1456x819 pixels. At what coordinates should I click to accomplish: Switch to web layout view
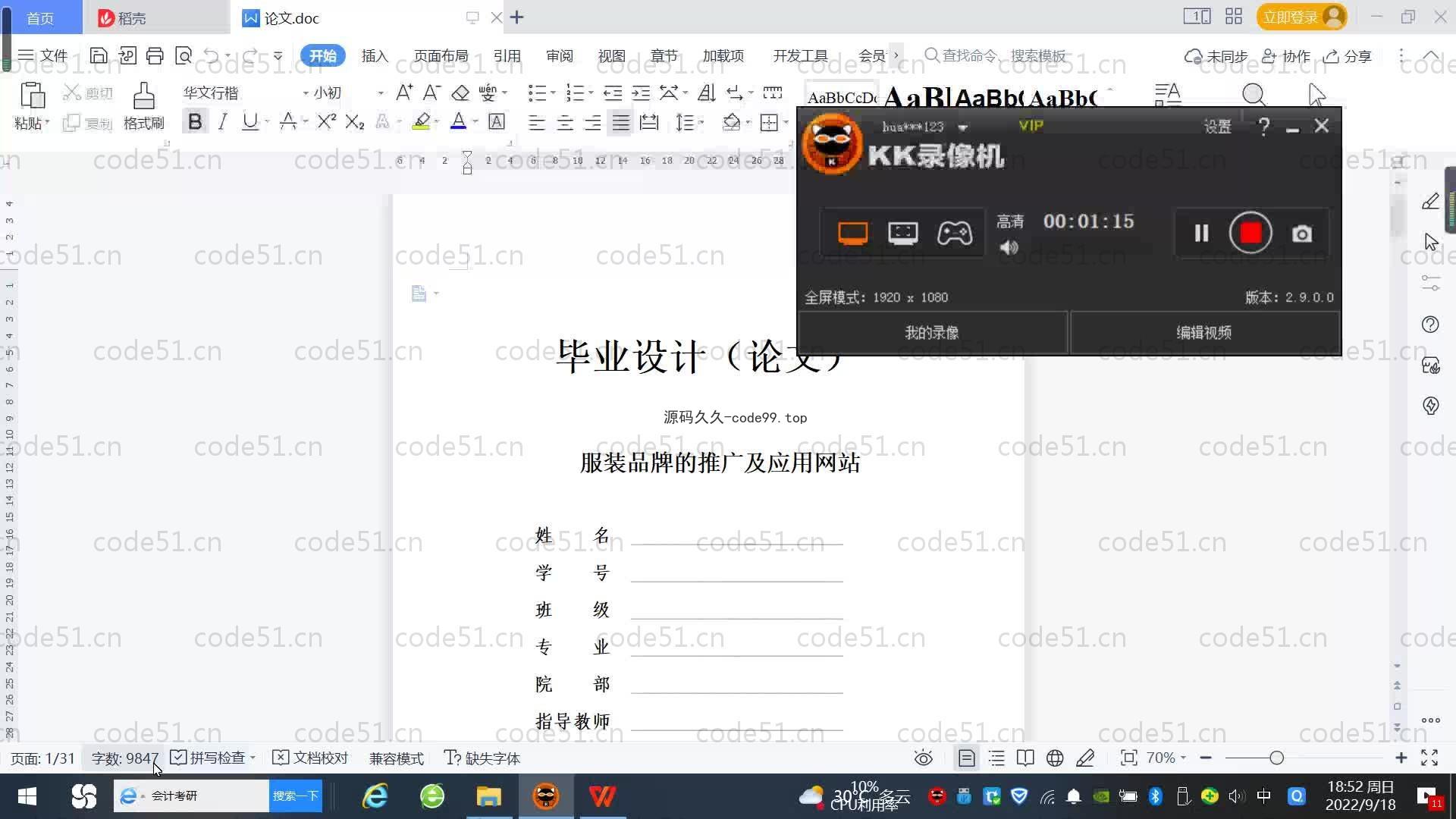(x=1055, y=758)
